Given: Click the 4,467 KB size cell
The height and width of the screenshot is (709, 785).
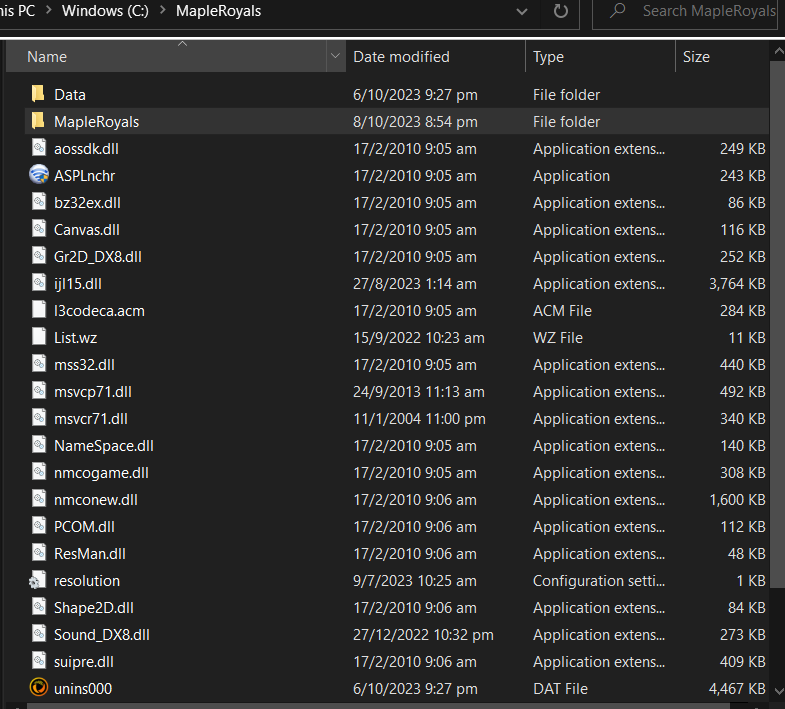Looking at the screenshot, I should [737, 688].
